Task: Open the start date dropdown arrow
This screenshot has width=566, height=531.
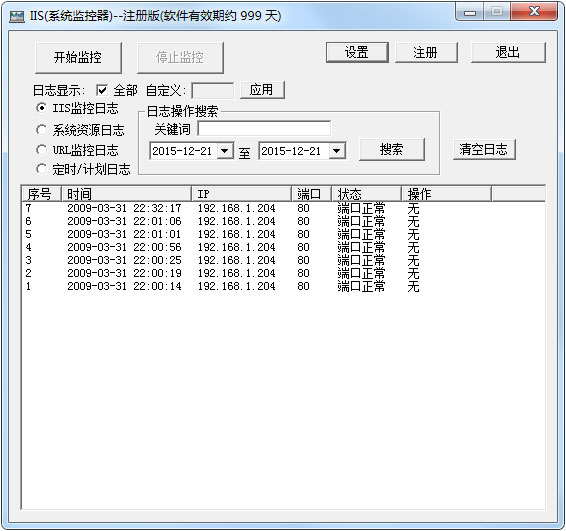Action: click(225, 151)
